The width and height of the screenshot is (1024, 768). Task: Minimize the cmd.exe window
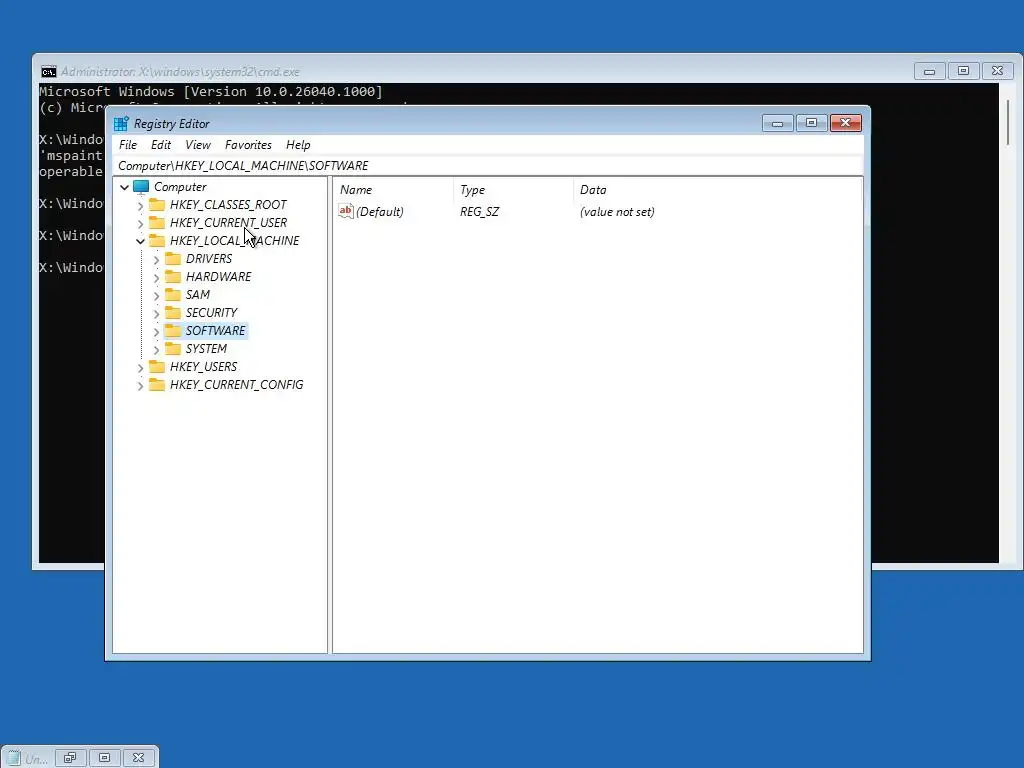pyautogui.click(x=930, y=71)
